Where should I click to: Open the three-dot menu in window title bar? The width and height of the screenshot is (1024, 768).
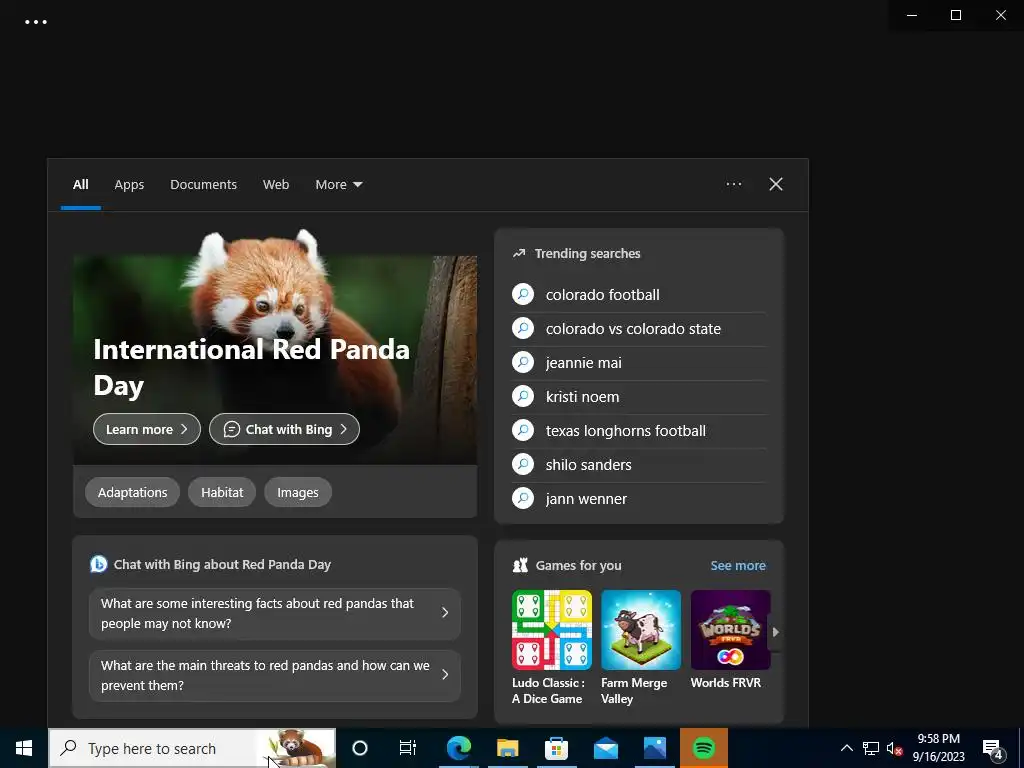point(35,22)
